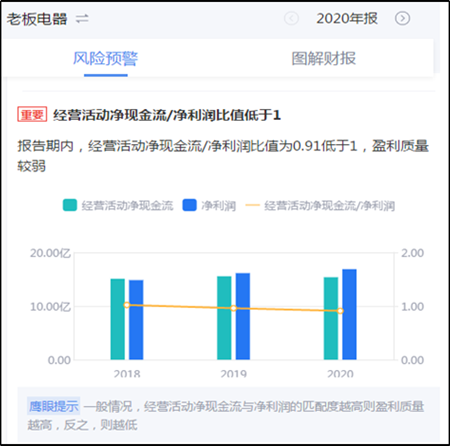Toggle the 净利润 blue legend

coord(209,206)
